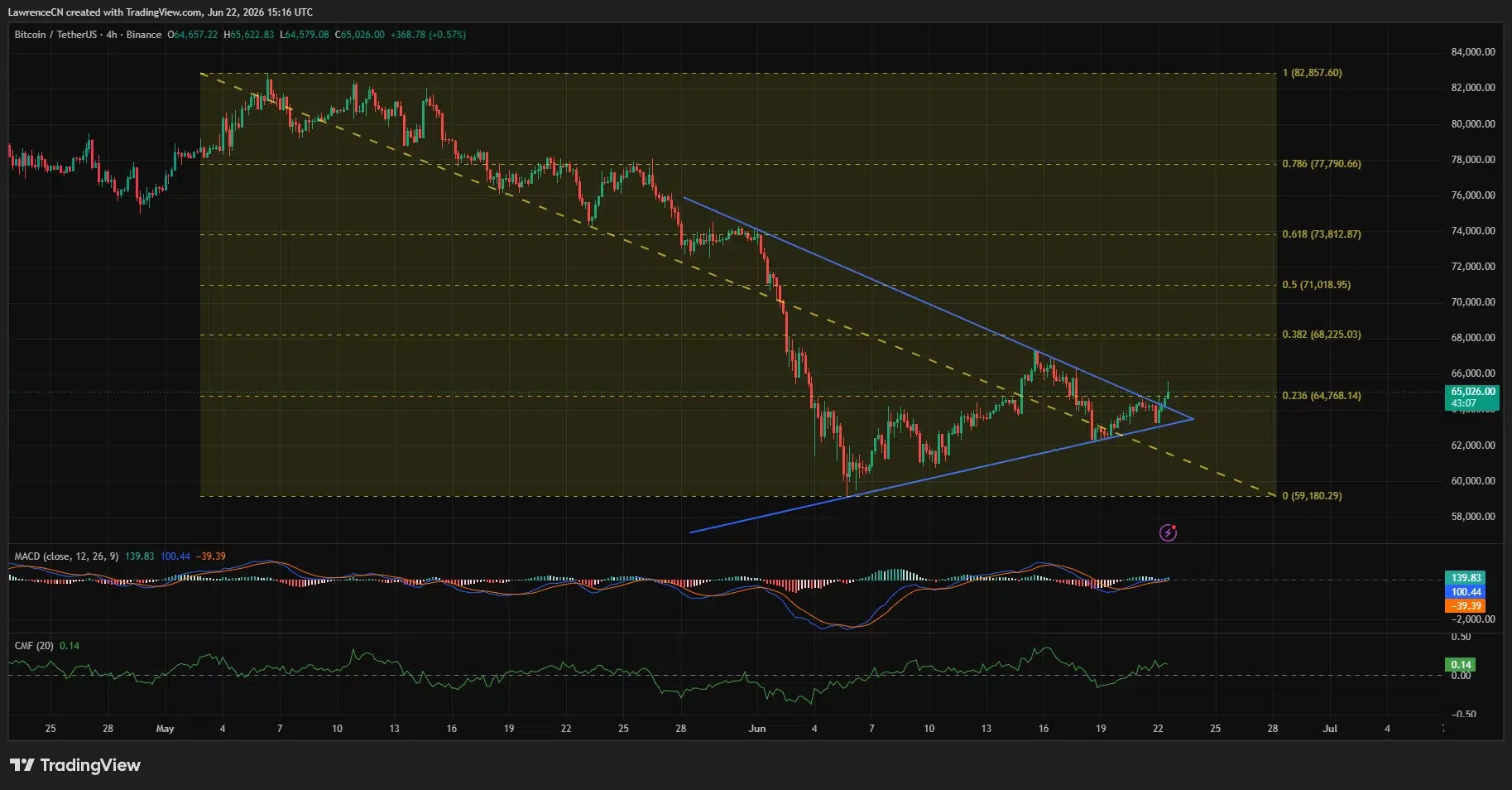Click the 0.50 CMF axis label
The height and width of the screenshot is (790, 1512).
[x=1462, y=637]
